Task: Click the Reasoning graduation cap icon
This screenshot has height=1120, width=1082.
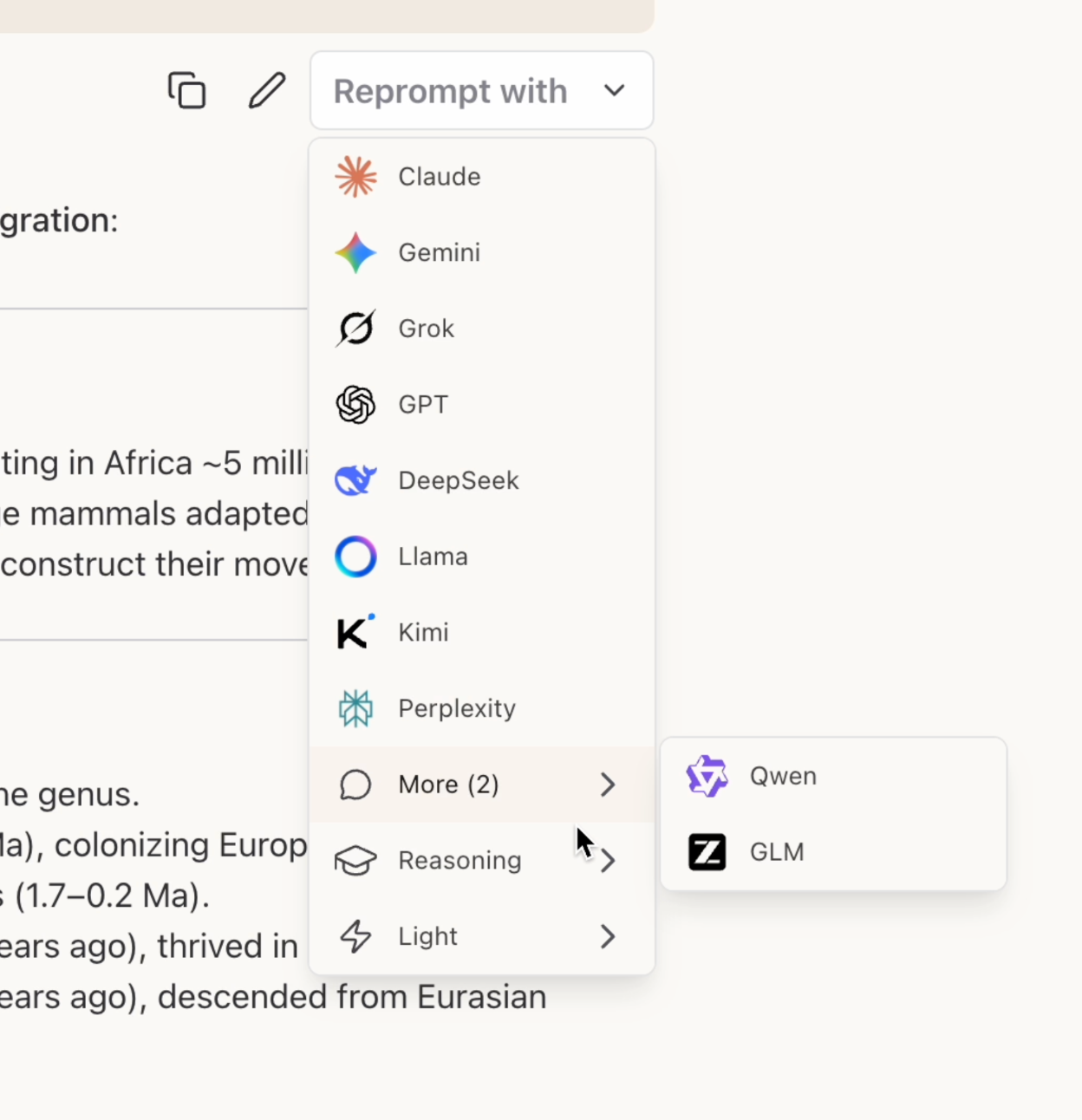Action: coord(355,861)
